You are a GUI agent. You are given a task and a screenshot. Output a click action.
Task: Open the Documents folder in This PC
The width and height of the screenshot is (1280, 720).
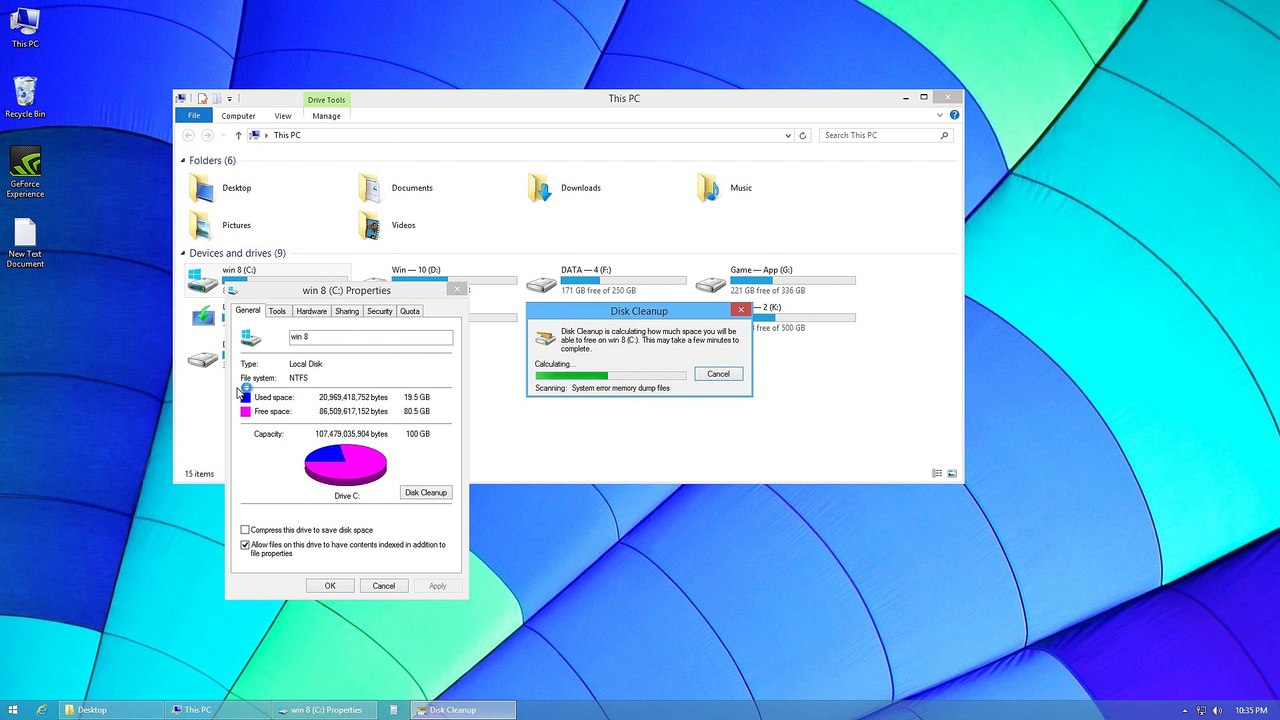(396, 188)
